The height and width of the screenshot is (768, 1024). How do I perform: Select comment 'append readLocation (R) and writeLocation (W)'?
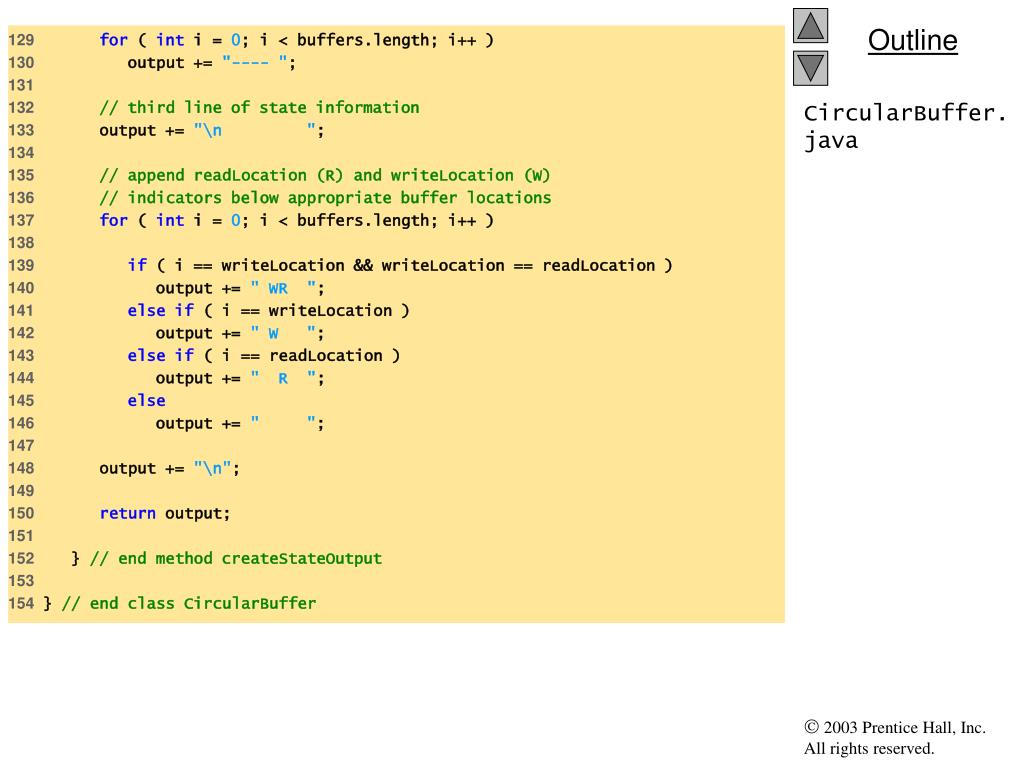(x=325, y=176)
